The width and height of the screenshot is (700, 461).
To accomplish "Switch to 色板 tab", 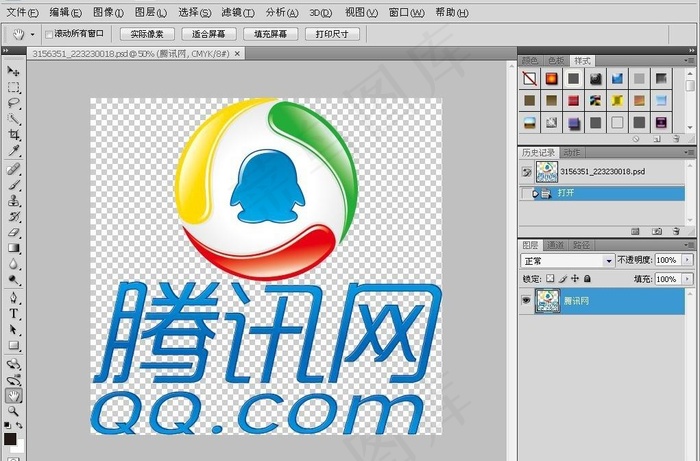I will tap(556, 61).
